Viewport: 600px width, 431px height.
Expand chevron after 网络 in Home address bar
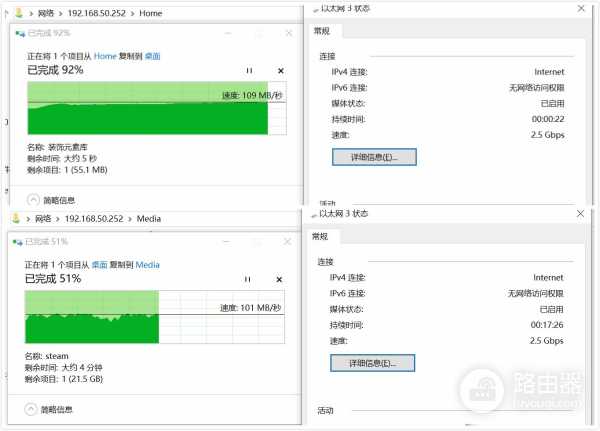coord(60,14)
